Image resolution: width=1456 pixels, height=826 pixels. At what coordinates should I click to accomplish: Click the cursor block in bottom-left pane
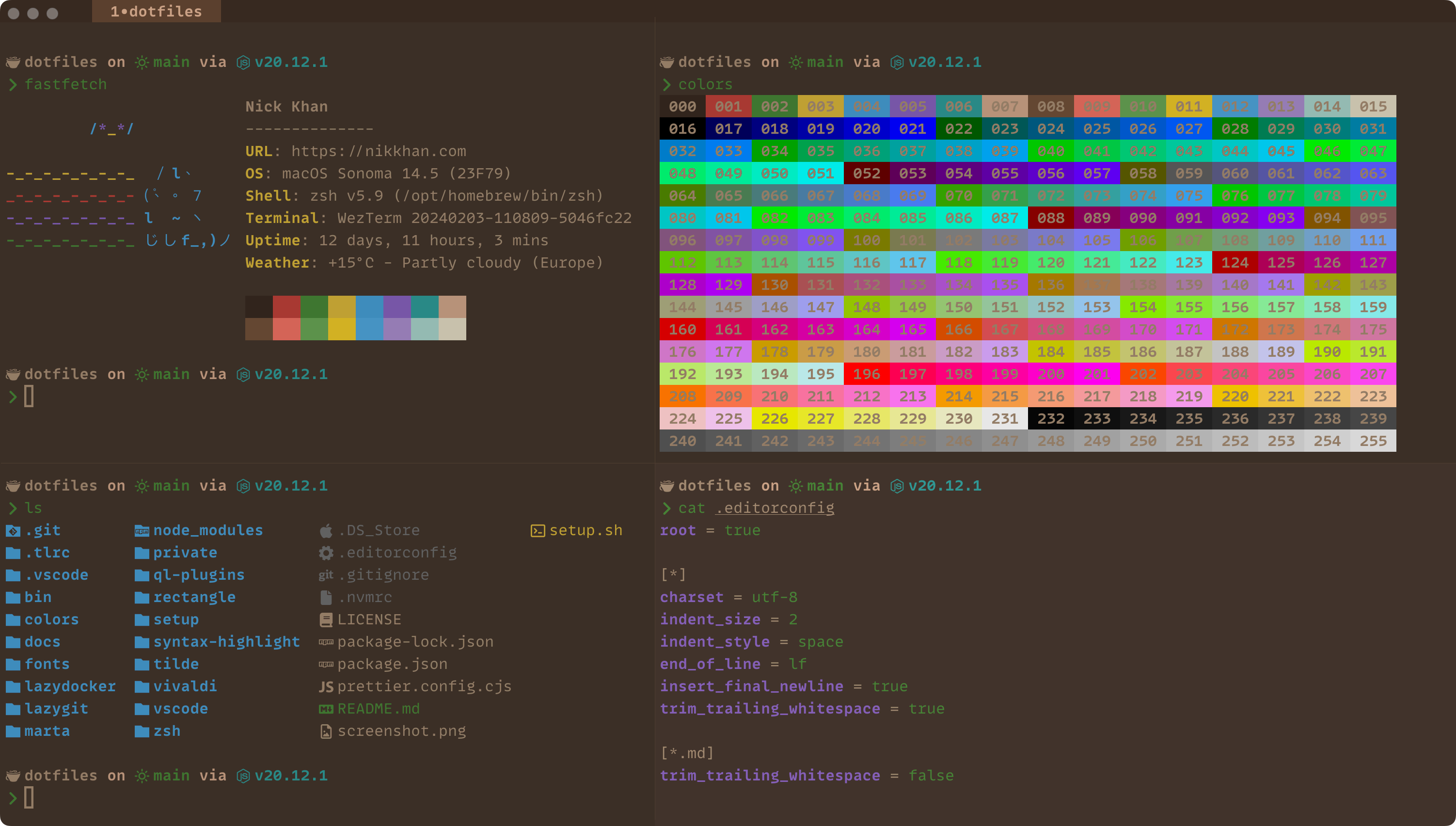[x=29, y=797]
